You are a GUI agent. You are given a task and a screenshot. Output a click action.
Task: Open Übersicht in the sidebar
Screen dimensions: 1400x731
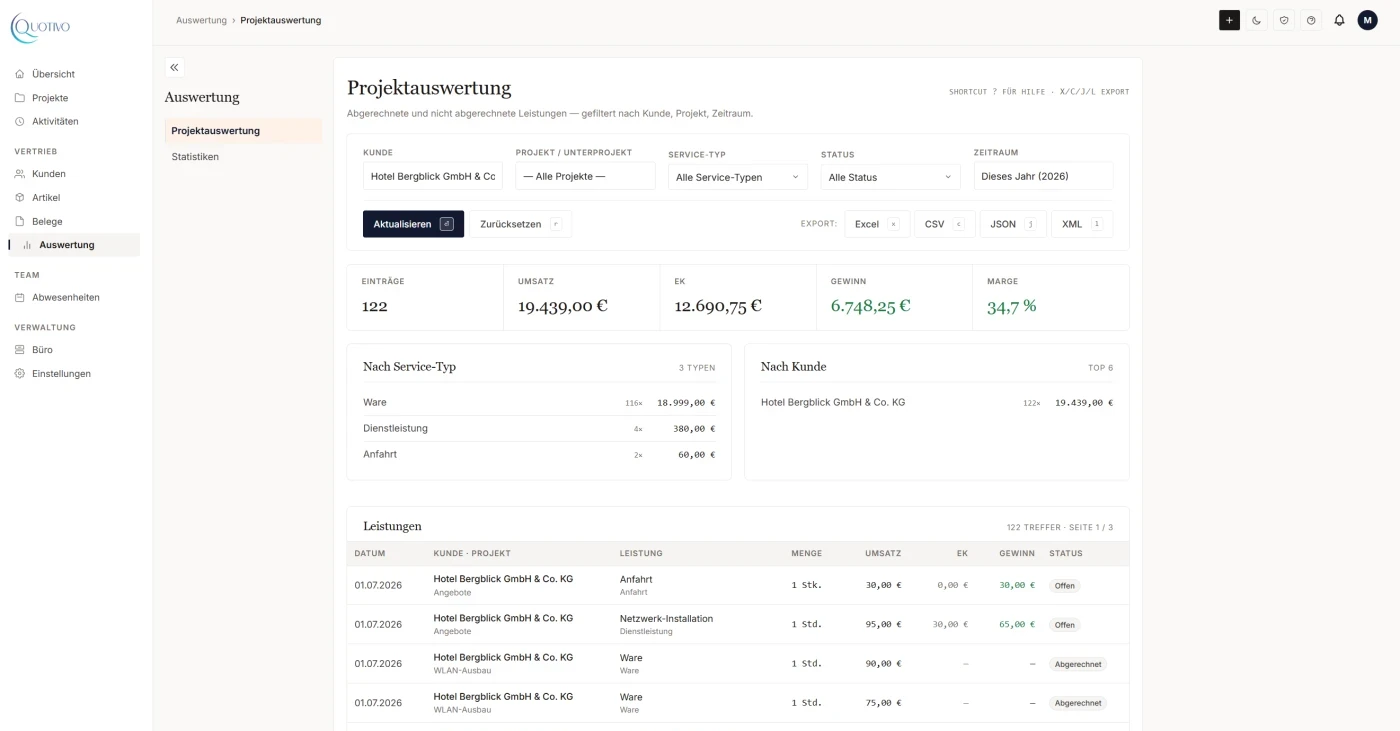coord(74,74)
